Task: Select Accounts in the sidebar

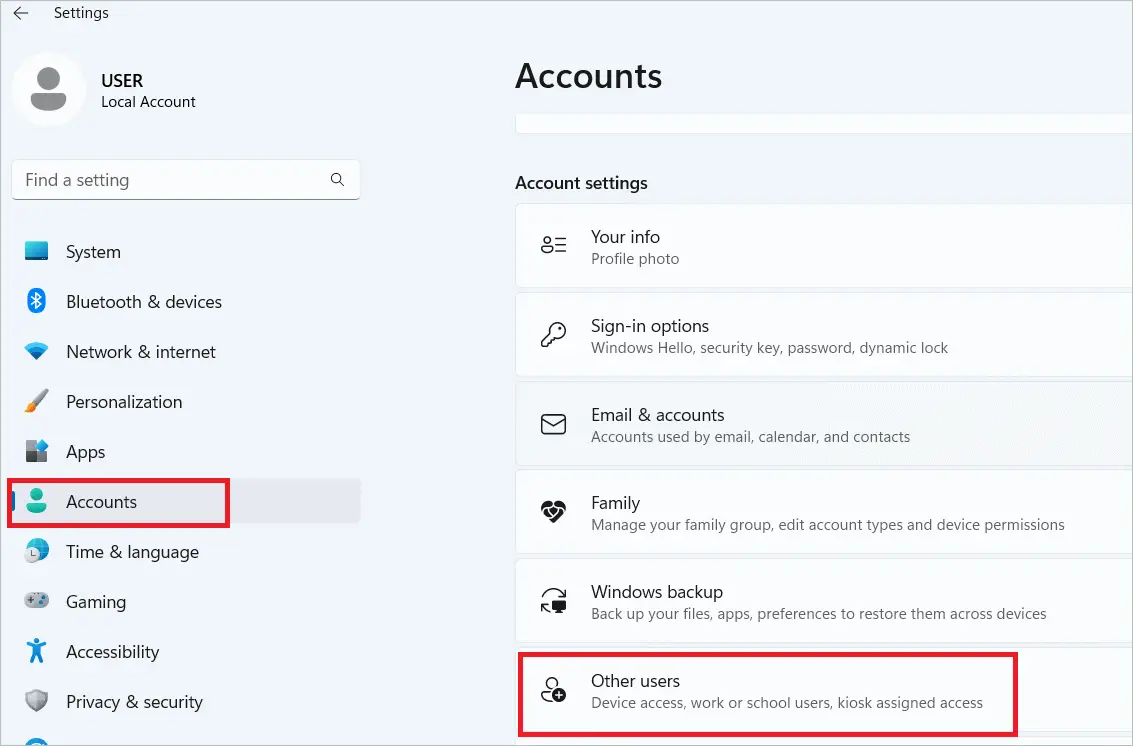Action: [x=186, y=501]
